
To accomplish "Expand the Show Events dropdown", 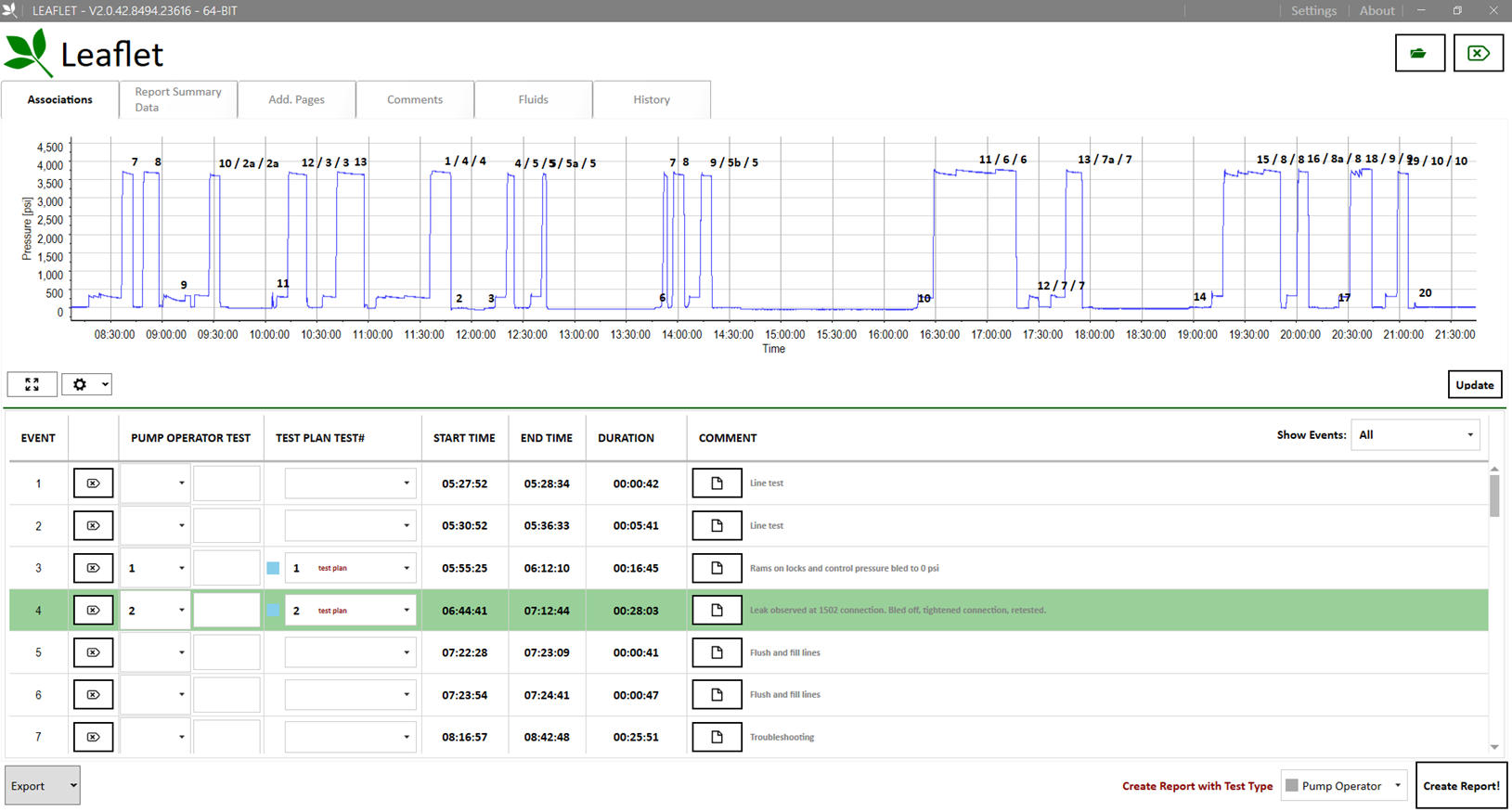I will (x=1415, y=435).
